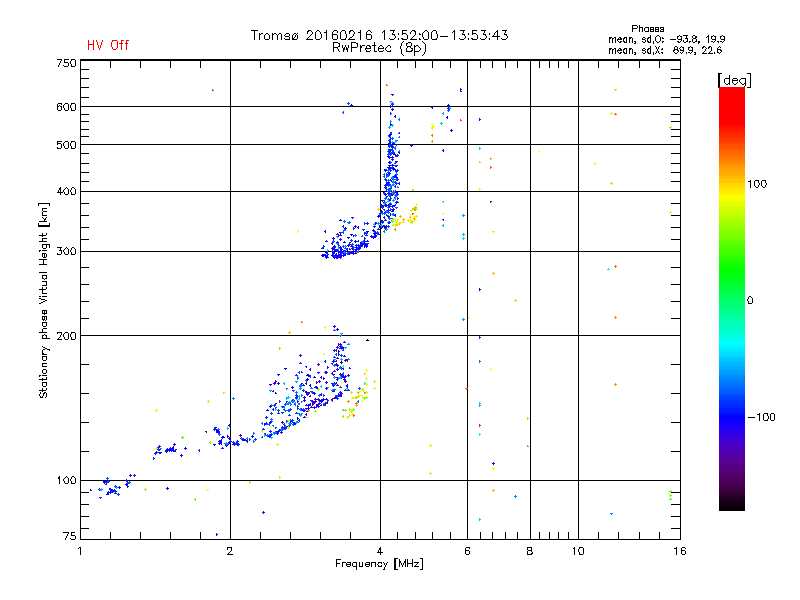Click the 'RwPretec (8p)' subtitle
Screen dimensions: 800x600
point(379,48)
